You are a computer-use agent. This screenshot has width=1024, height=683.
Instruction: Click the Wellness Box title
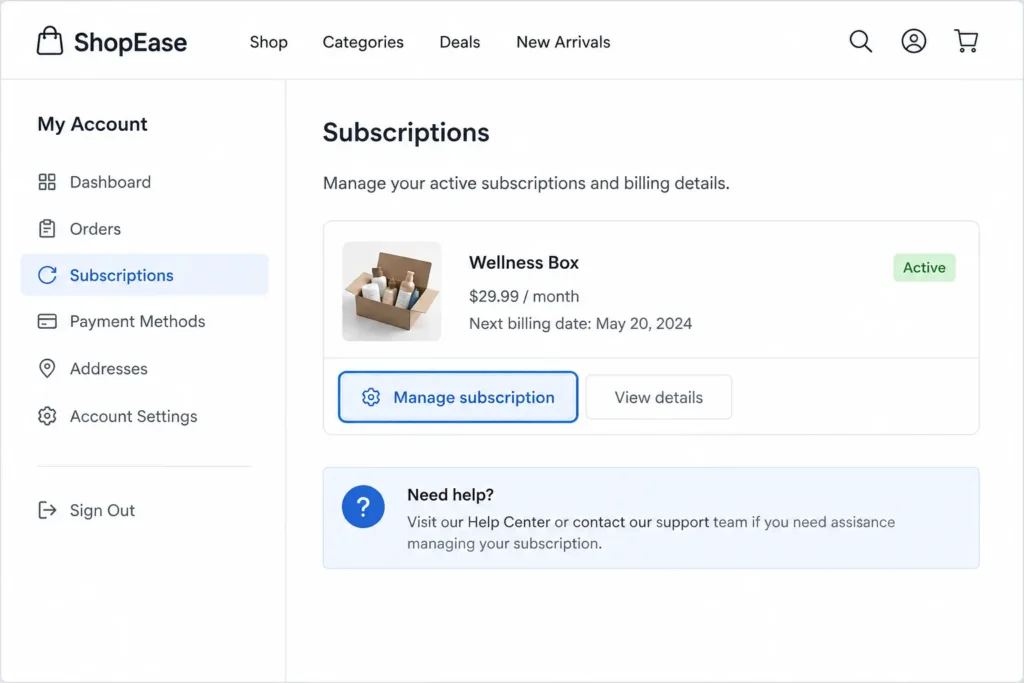click(x=524, y=262)
